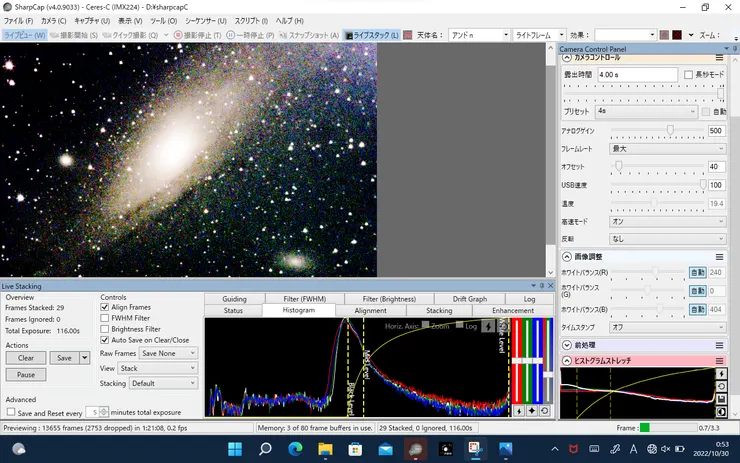Click the gray grid overlay icon in toolbar
The height and width of the screenshot is (463, 740).
[x=664, y=35]
